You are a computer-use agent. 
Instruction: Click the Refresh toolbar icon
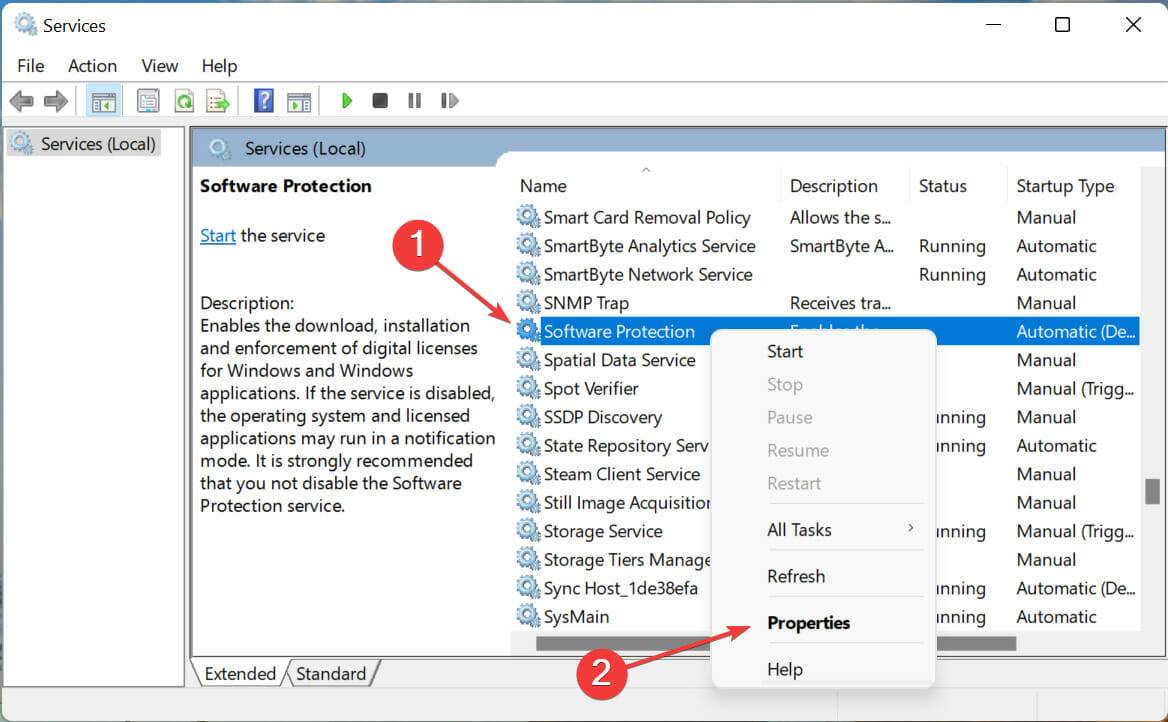point(183,101)
